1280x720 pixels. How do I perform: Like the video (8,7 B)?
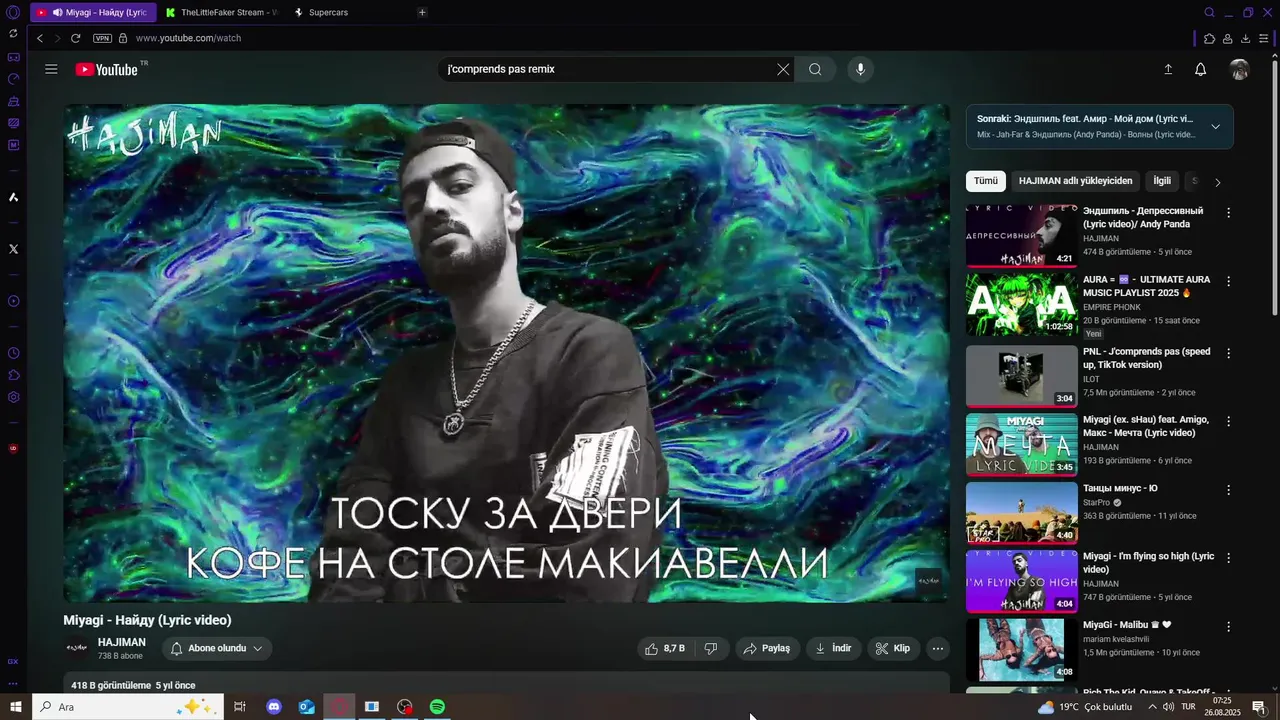coord(666,648)
